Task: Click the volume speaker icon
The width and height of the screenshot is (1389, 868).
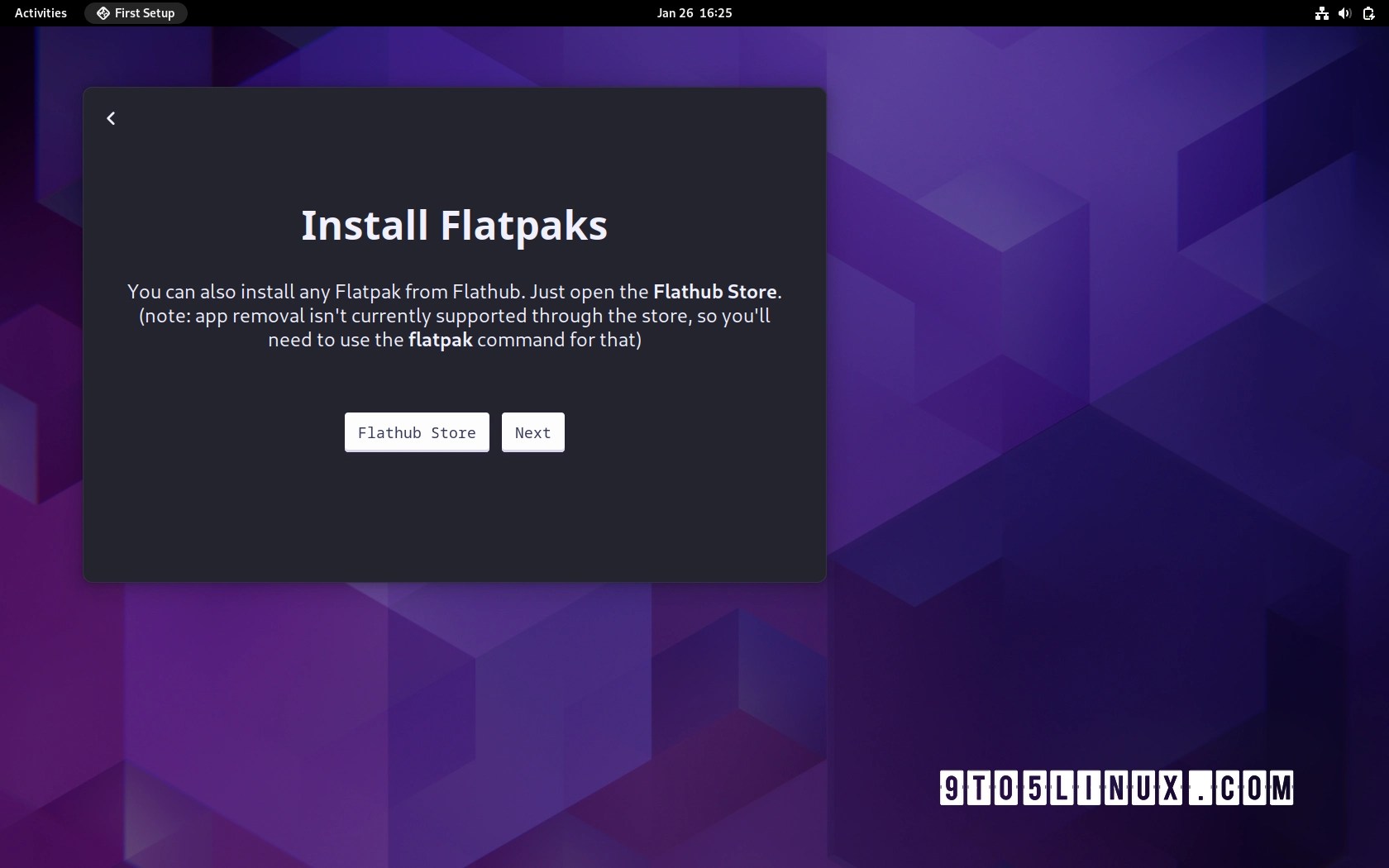Action: coord(1344,13)
